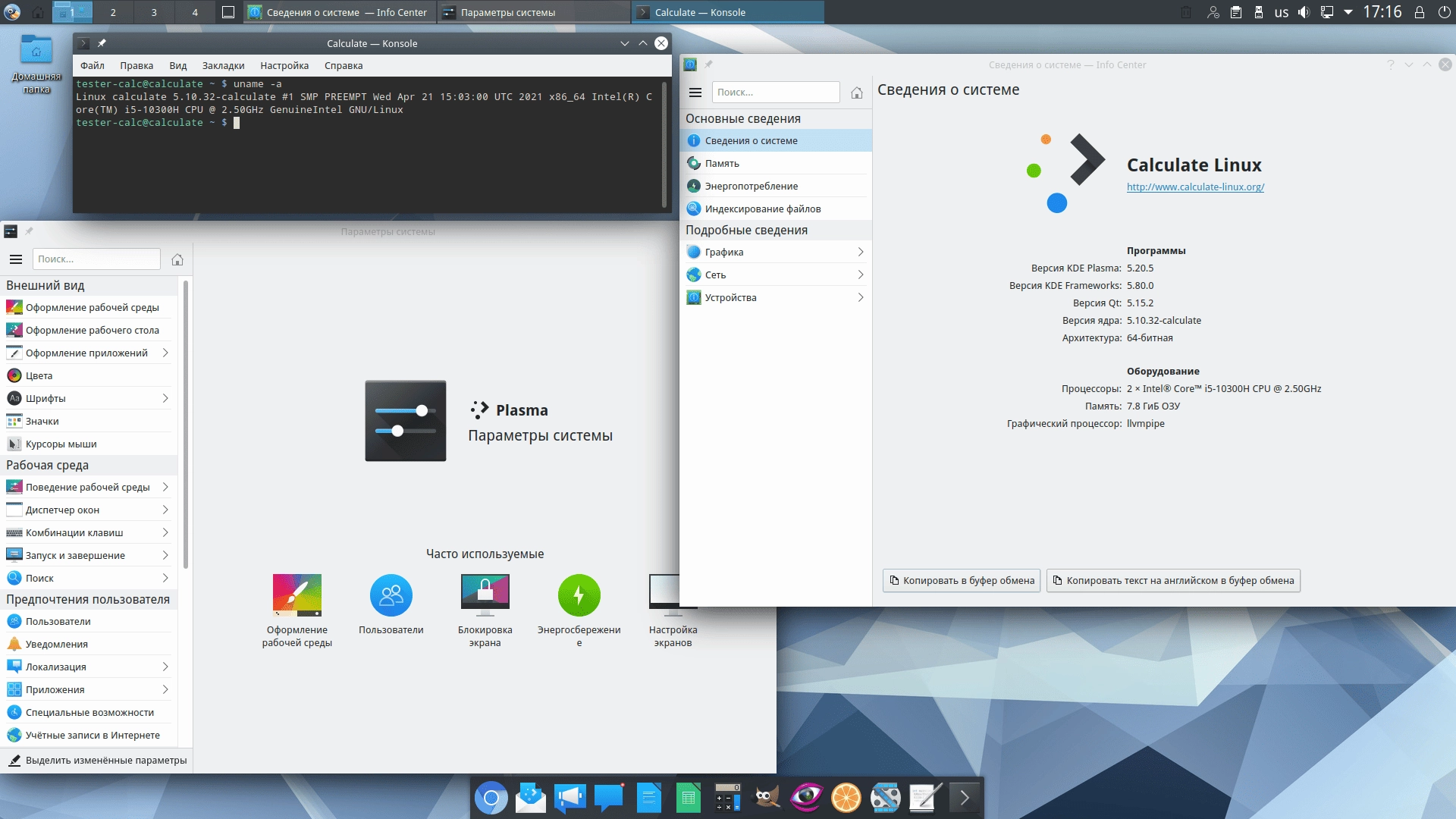Open the Chromium browser in the dock
Image resolution: width=1456 pixels, height=819 pixels.
[x=491, y=798]
